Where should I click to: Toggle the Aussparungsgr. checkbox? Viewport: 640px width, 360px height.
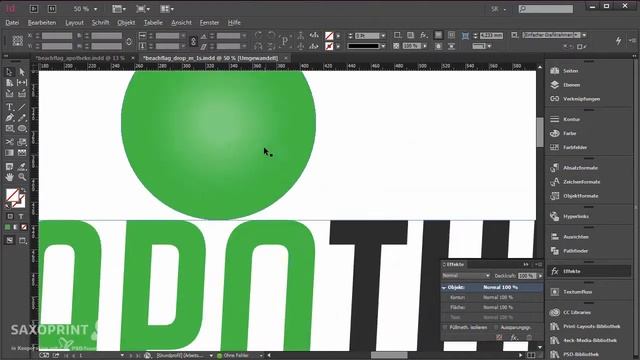496,327
